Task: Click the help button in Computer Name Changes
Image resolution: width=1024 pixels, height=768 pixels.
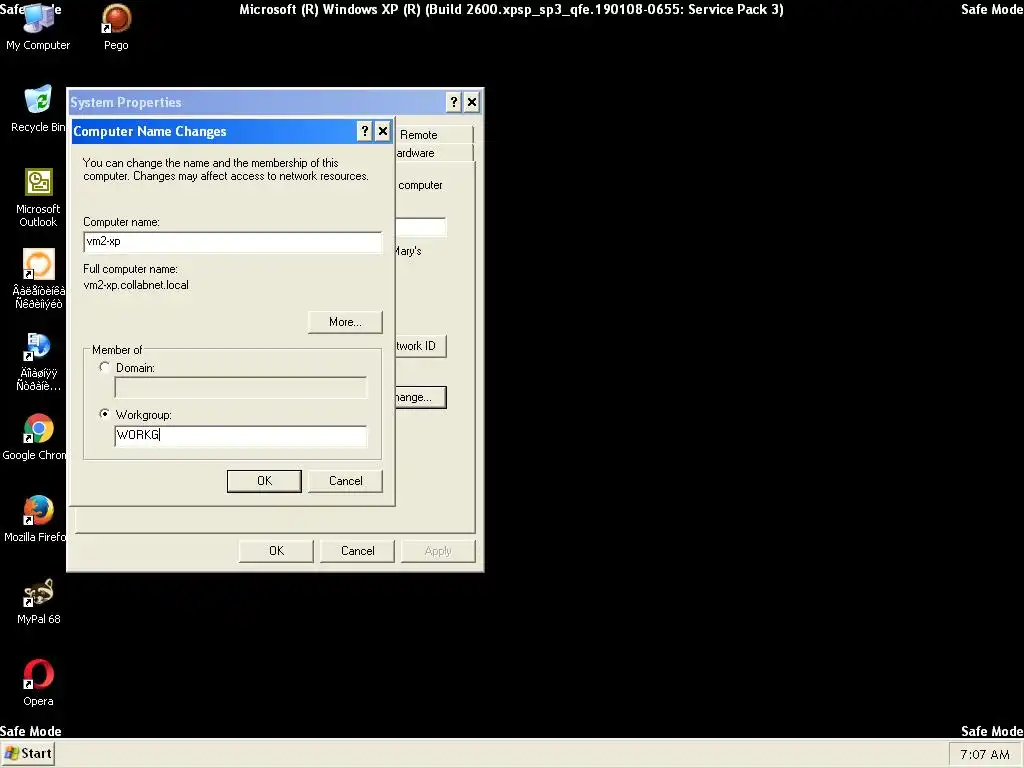Action: click(x=365, y=131)
